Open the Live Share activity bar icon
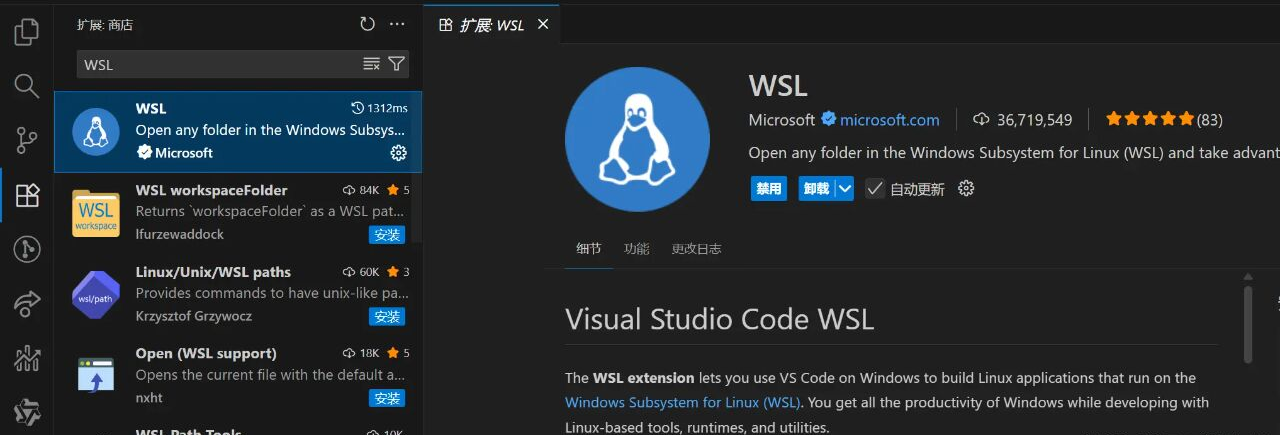 coord(27,303)
